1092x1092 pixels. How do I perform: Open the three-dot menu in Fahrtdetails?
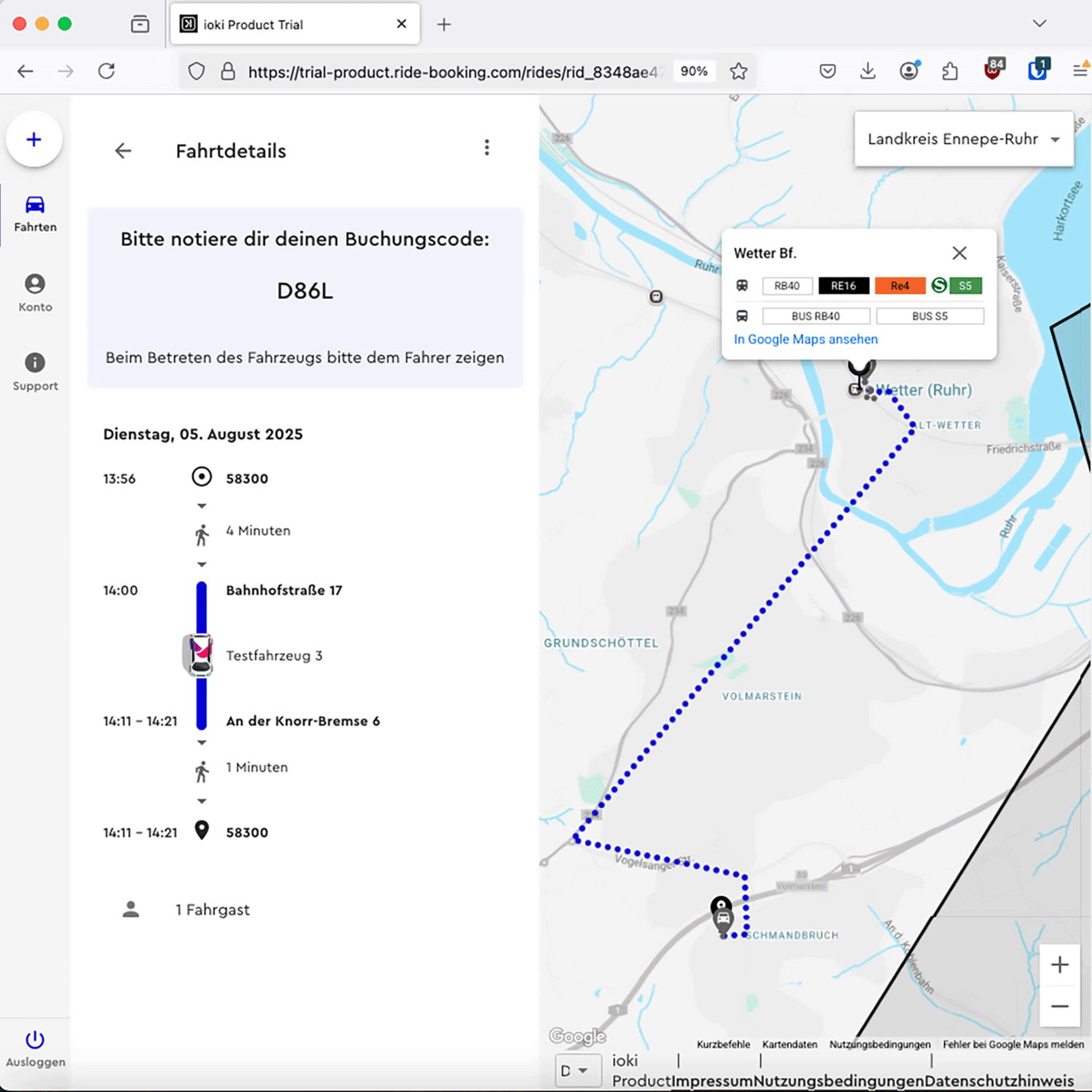click(487, 148)
